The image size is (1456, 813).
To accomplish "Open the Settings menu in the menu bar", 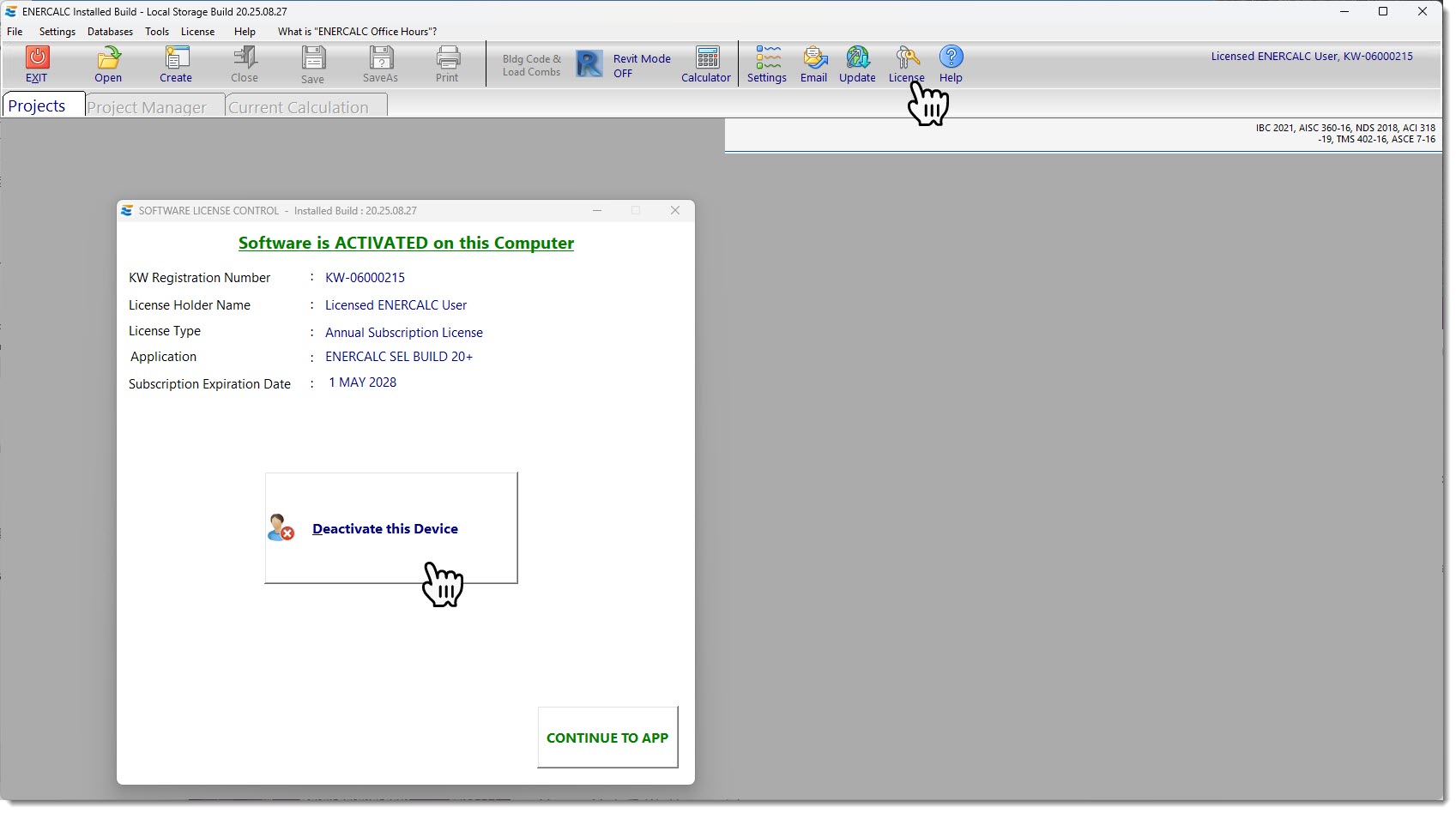I will coord(57,32).
